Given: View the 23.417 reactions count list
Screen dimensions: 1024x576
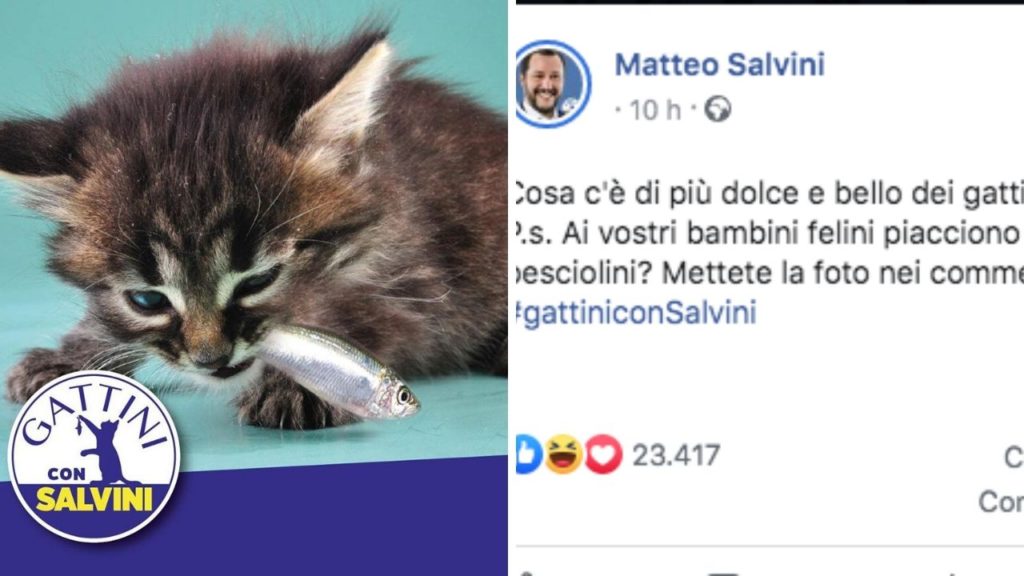Looking at the screenshot, I should (x=676, y=455).
